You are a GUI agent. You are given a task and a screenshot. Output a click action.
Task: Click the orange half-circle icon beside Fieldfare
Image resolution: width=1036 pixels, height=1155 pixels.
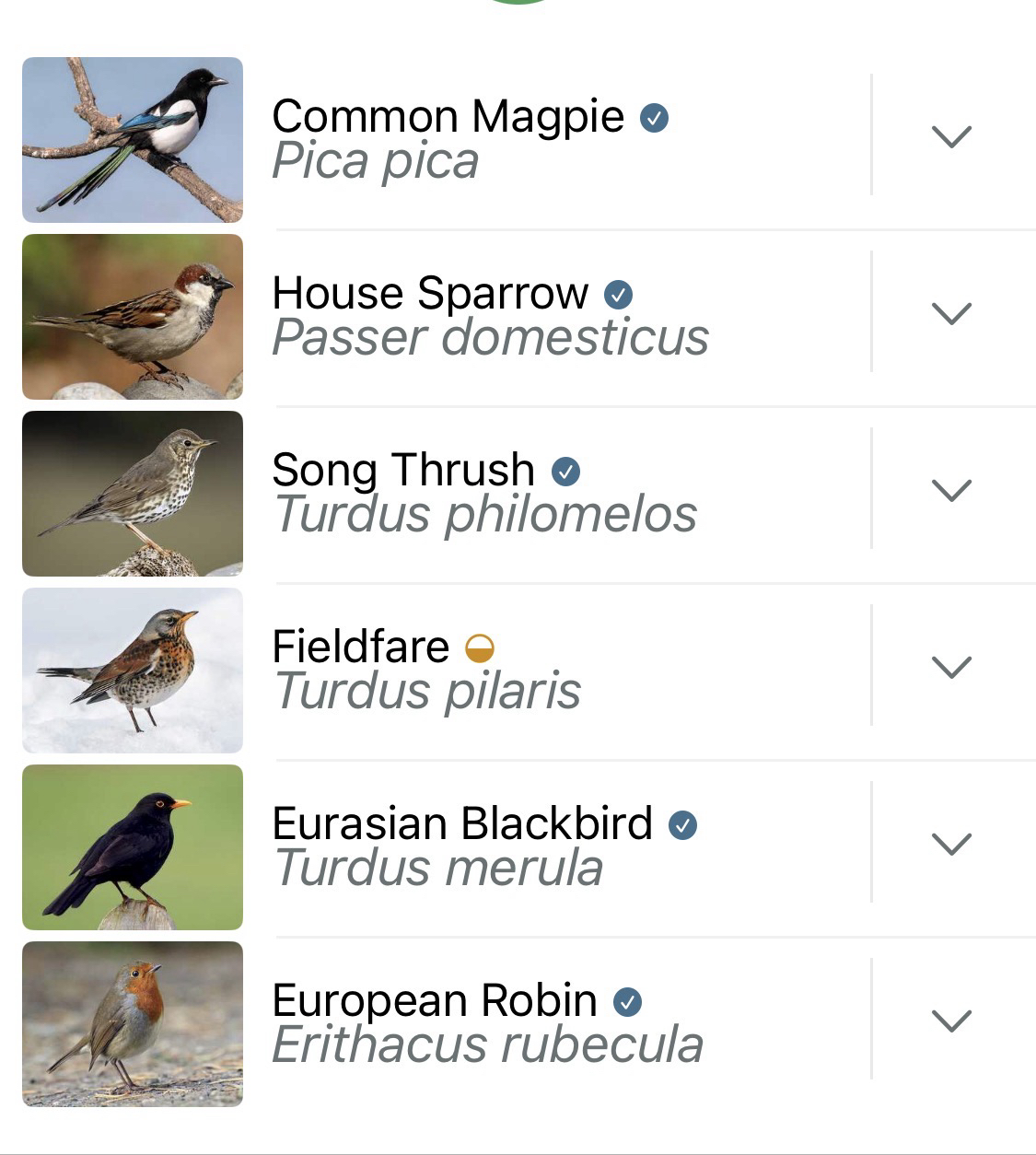point(480,648)
